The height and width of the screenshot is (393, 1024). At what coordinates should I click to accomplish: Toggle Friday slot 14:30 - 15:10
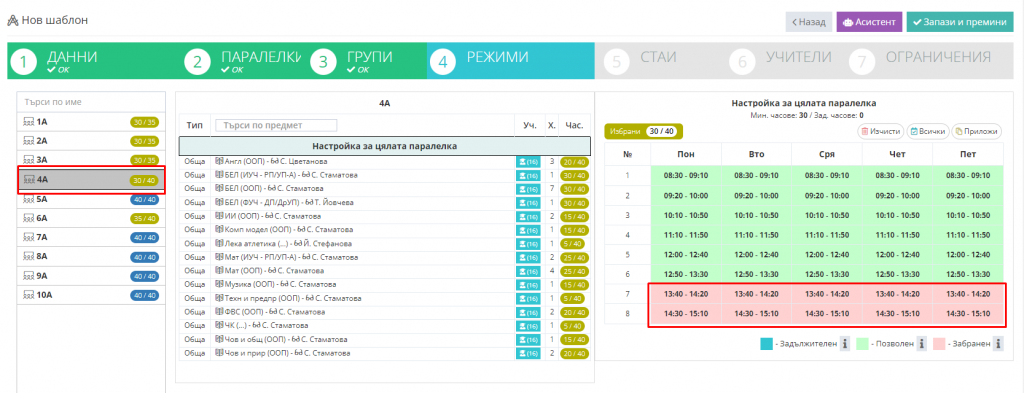968,314
